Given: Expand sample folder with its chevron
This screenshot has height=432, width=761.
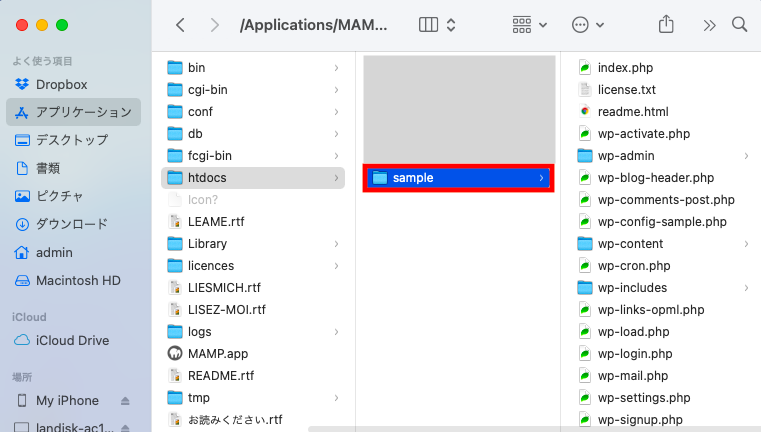Looking at the screenshot, I should pyautogui.click(x=541, y=178).
